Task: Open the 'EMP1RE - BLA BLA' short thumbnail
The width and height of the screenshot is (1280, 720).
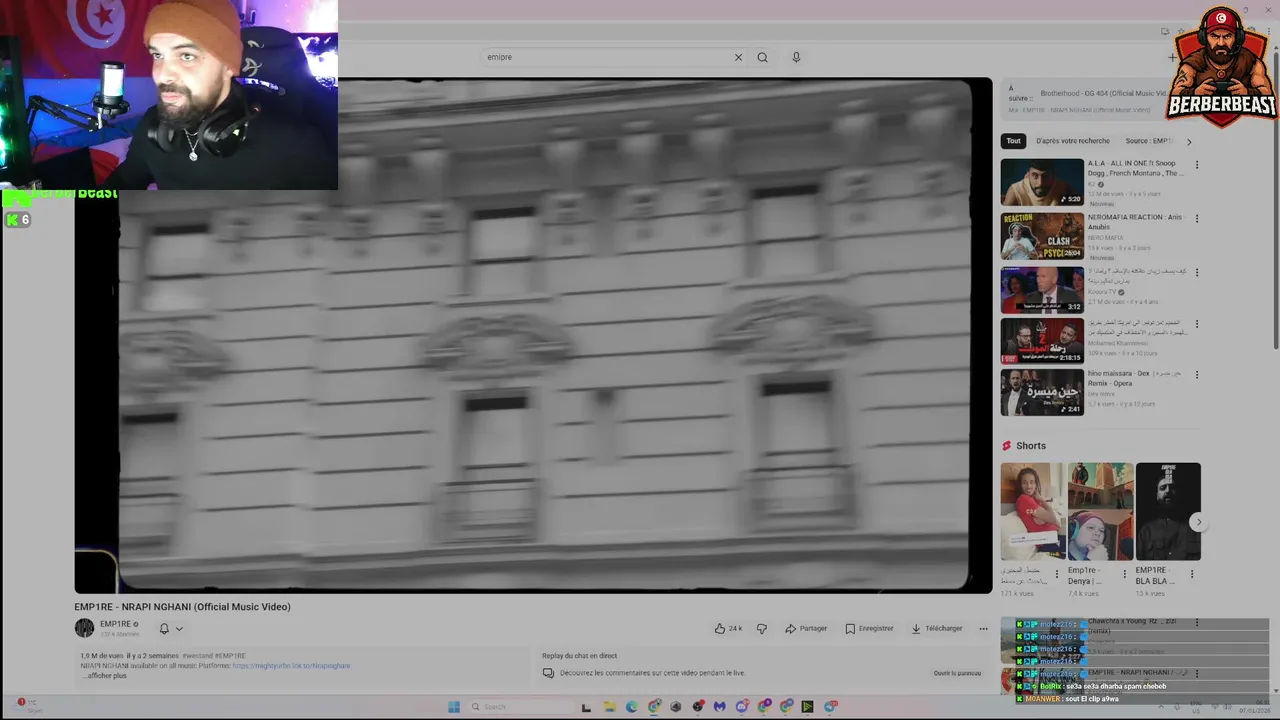Action: point(1168,511)
